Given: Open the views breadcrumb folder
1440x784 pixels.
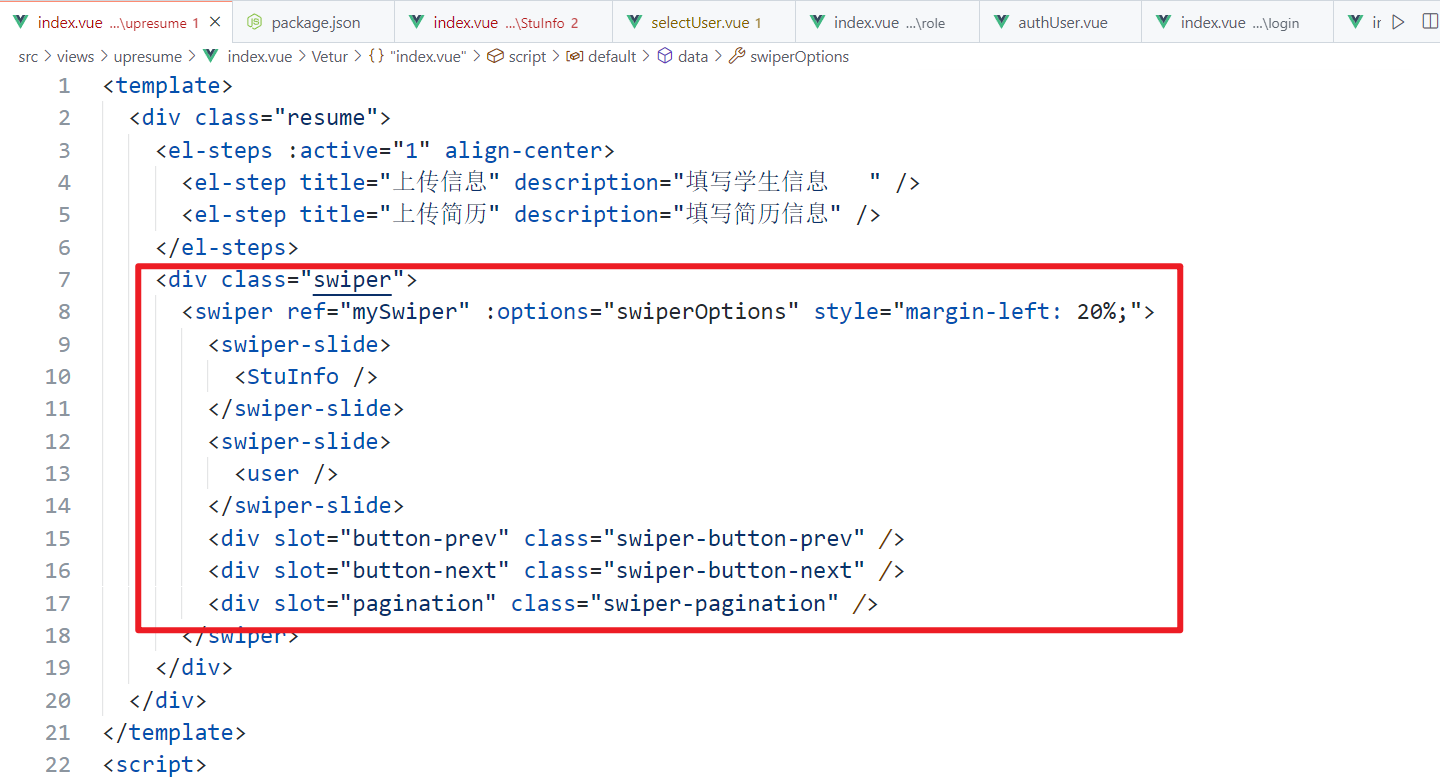Looking at the screenshot, I should click(75, 57).
